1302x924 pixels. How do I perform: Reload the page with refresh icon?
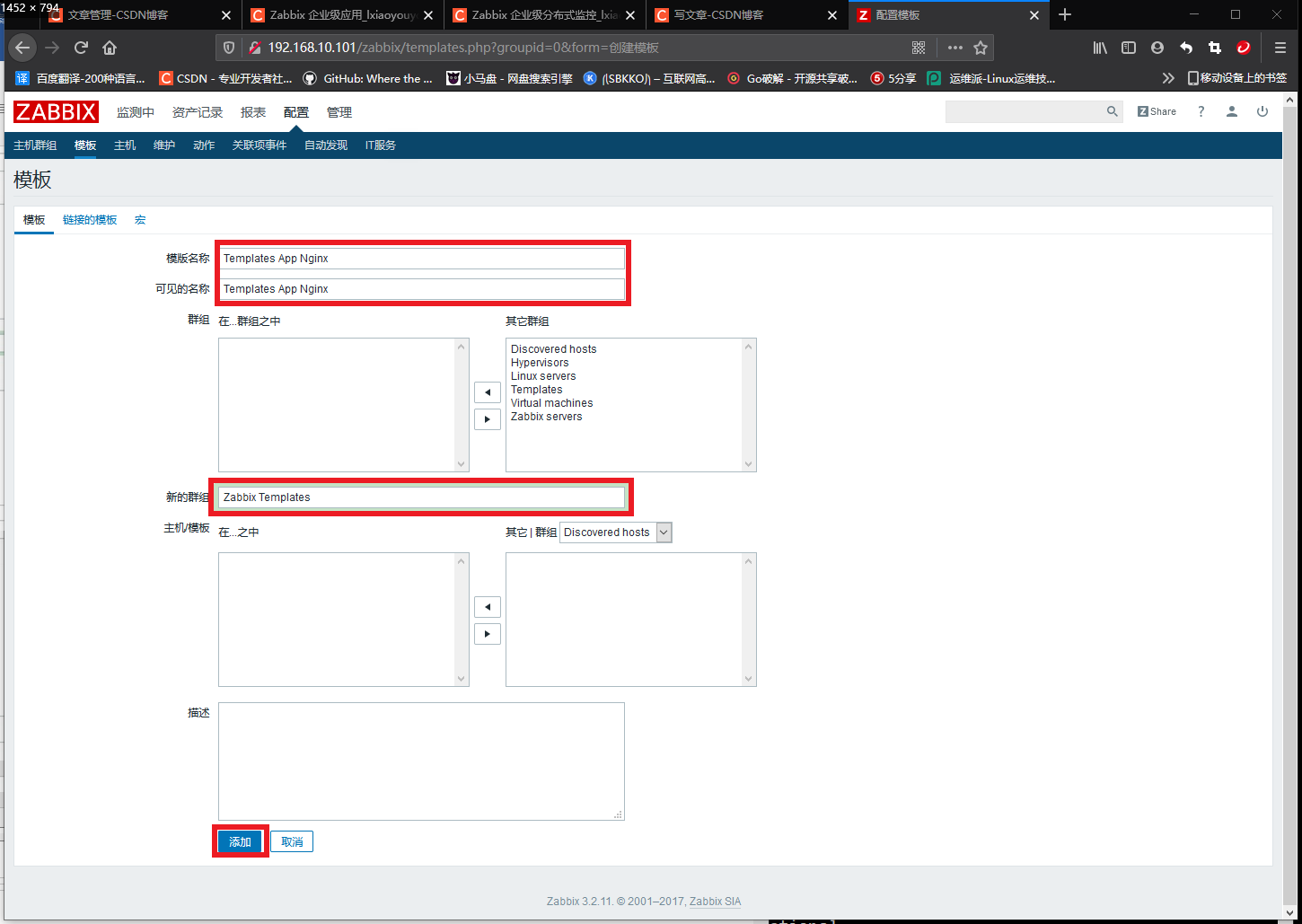coord(81,48)
